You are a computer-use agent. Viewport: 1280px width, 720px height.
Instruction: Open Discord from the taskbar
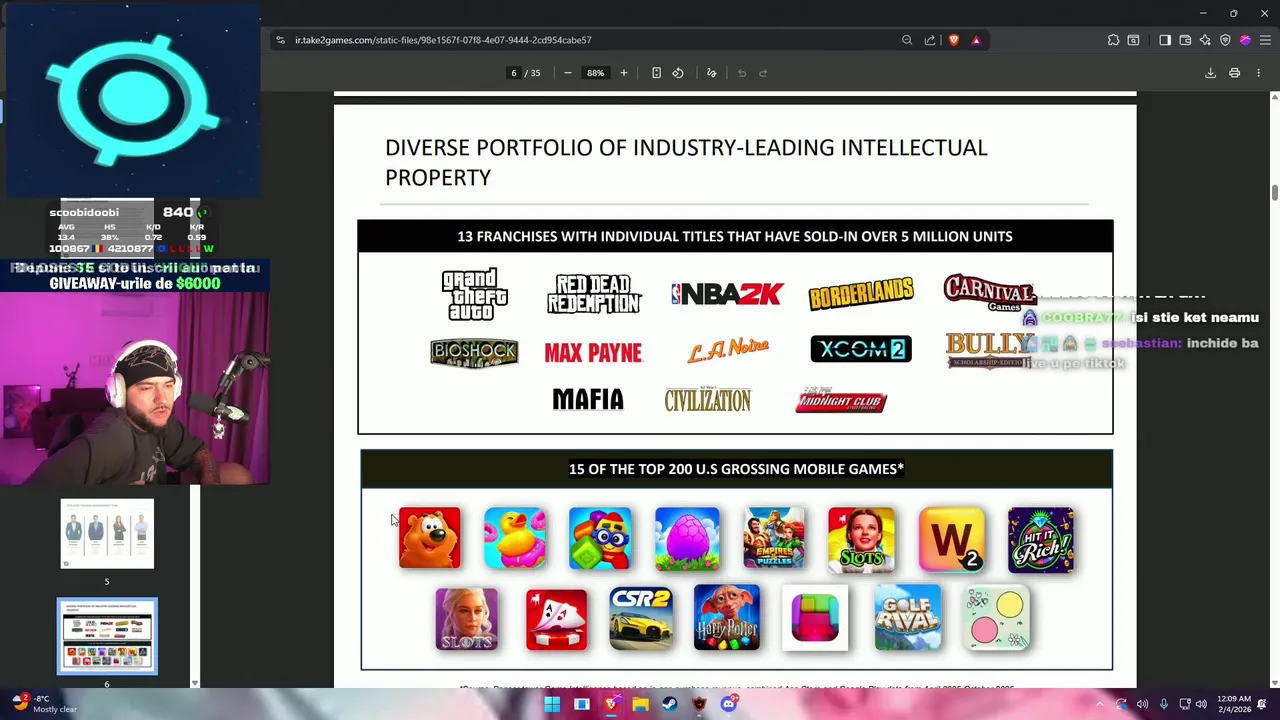pos(729,704)
